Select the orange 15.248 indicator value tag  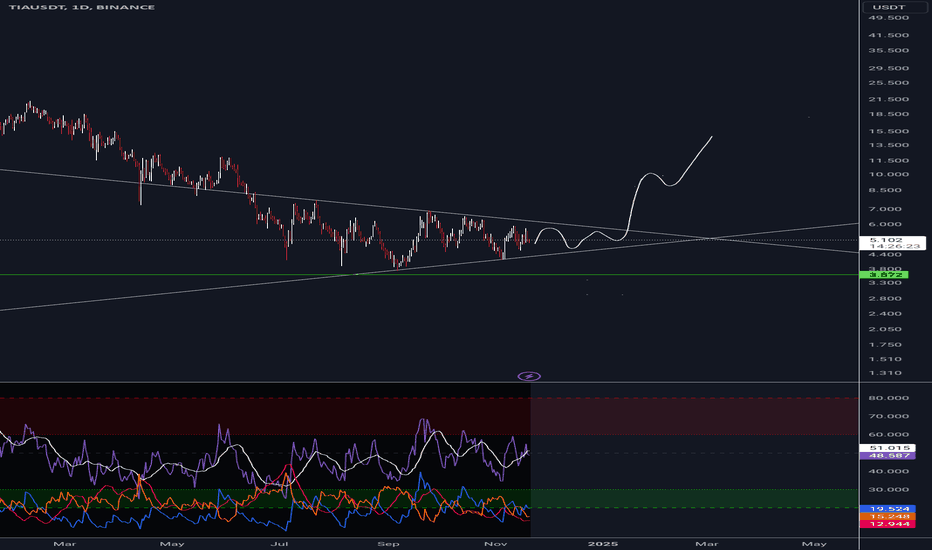(887, 516)
